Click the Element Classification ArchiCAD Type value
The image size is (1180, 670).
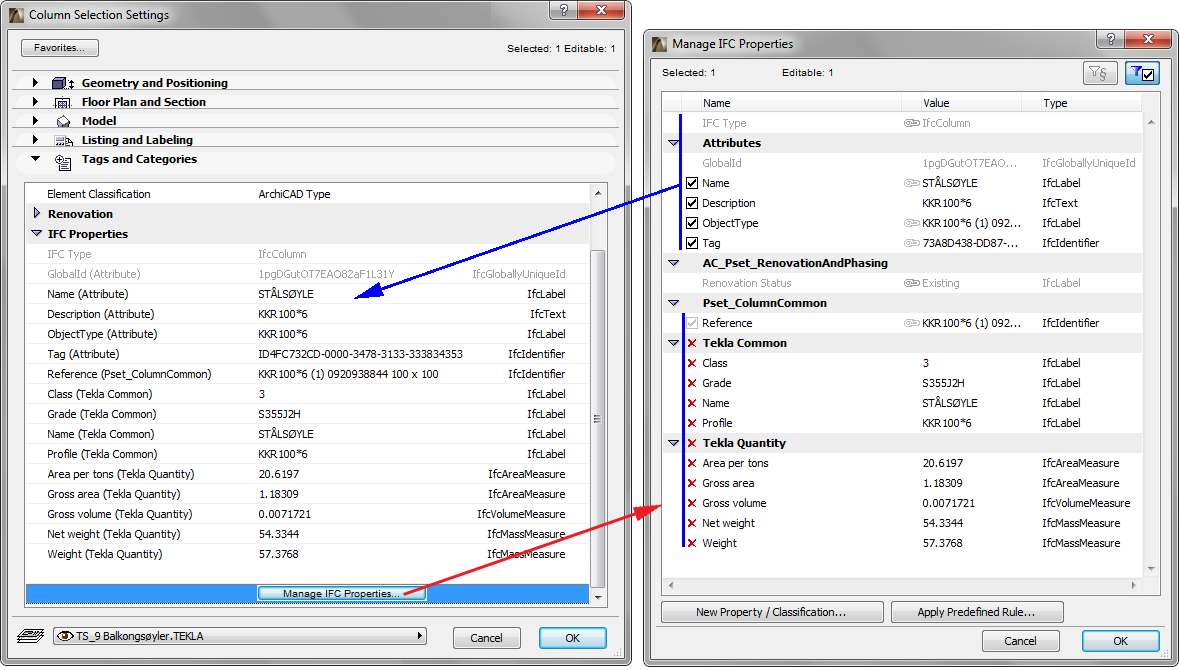coord(294,194)
